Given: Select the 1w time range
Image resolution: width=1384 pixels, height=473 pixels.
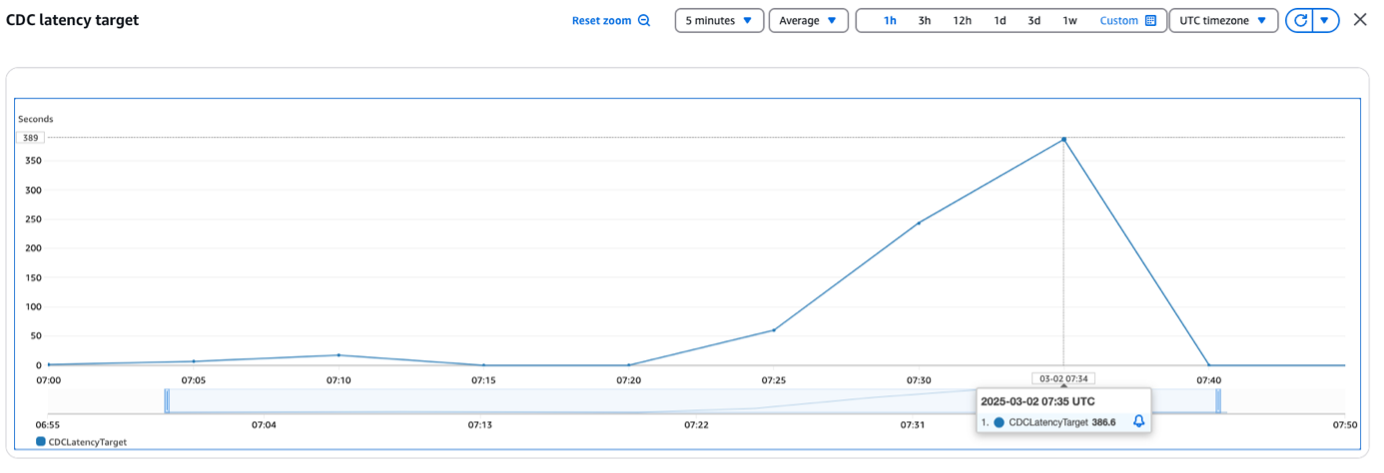Looking at the screenshot, I should [1070, 21].
